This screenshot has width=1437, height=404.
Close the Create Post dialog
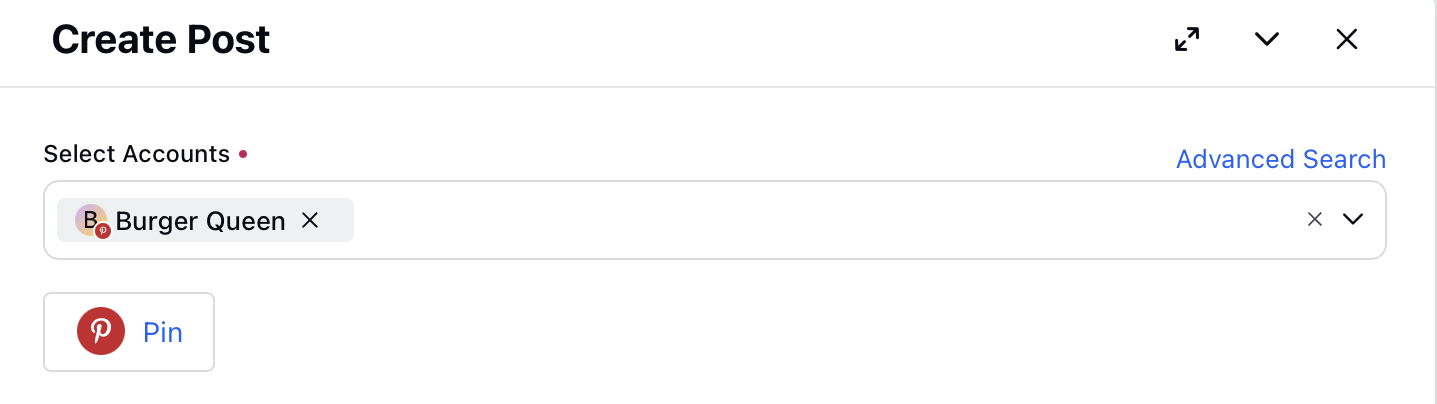tap(1347, 39)
